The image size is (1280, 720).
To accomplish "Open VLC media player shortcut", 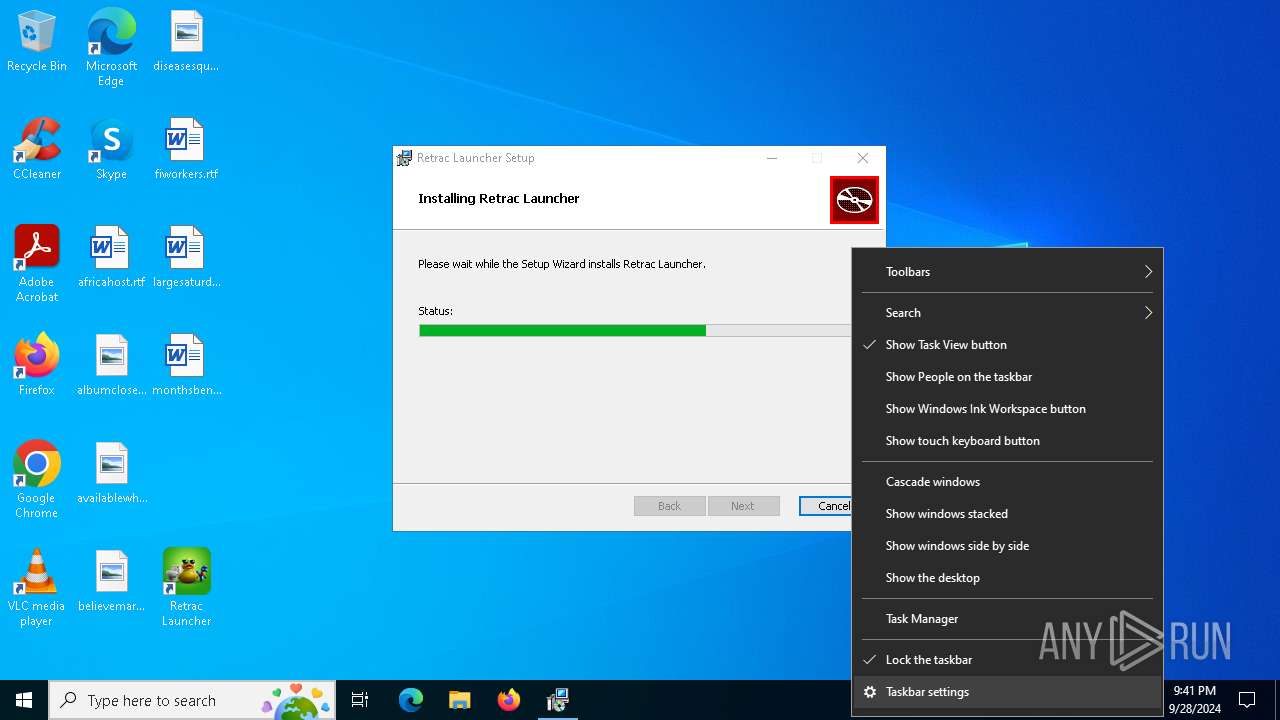I will tap(37, 588).
